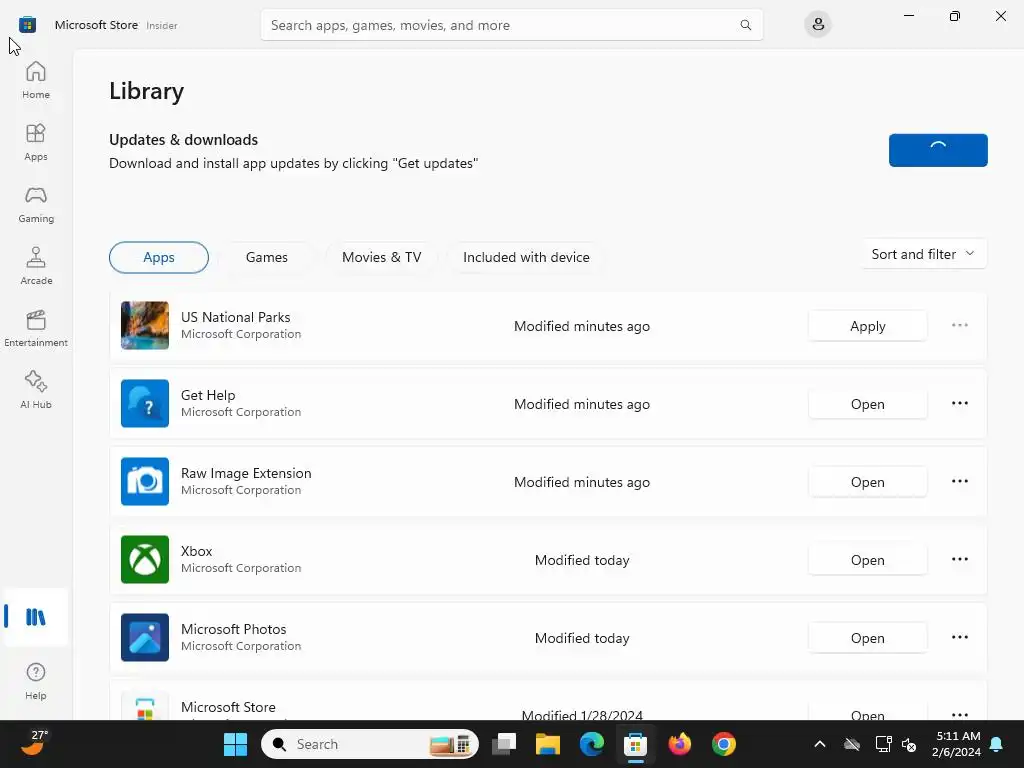Open more options for Raw Image Extension

click(x=959, y=481)
